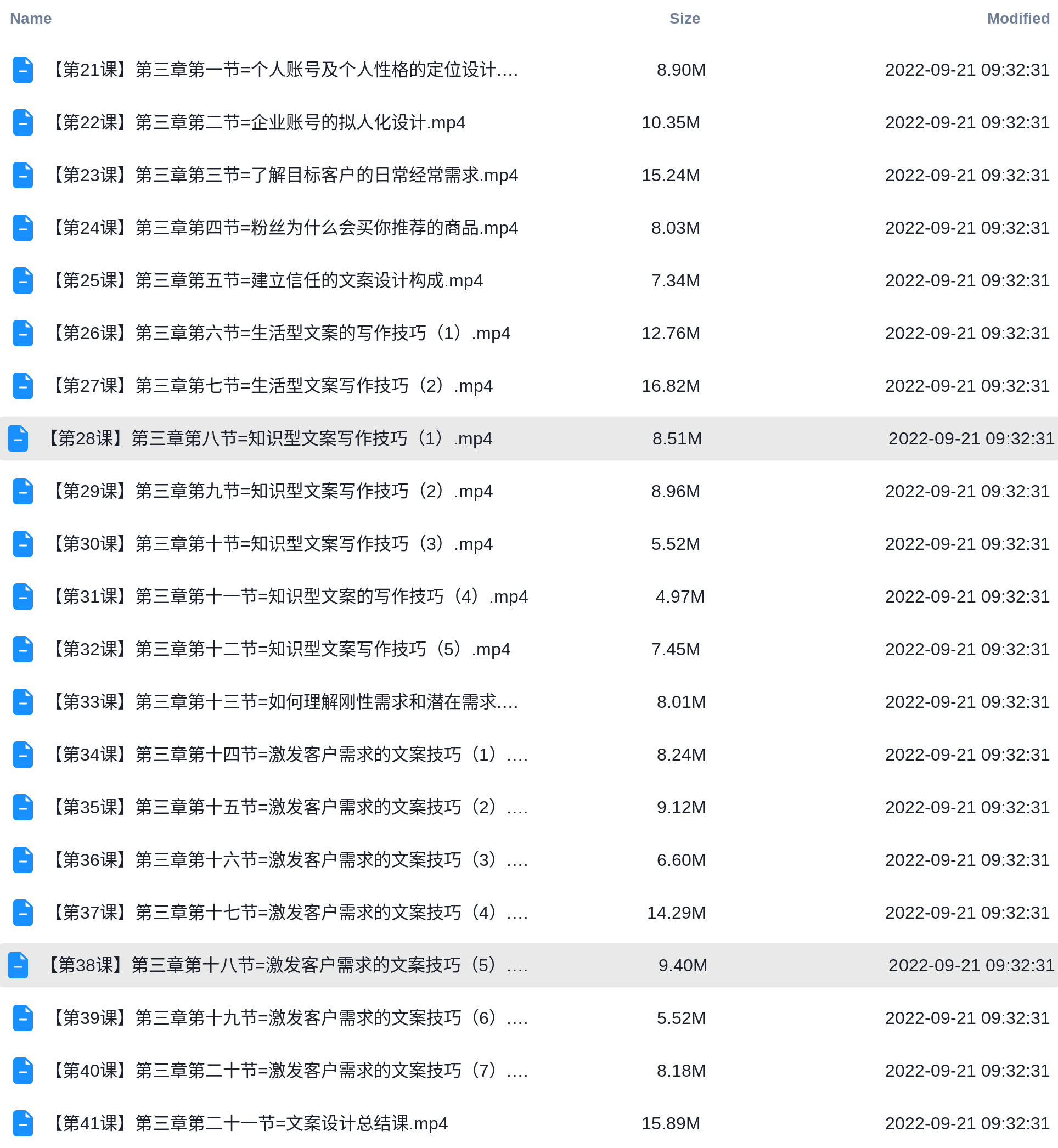
Task: Click the file icon for 第39课
Action: pos(23,1018)
